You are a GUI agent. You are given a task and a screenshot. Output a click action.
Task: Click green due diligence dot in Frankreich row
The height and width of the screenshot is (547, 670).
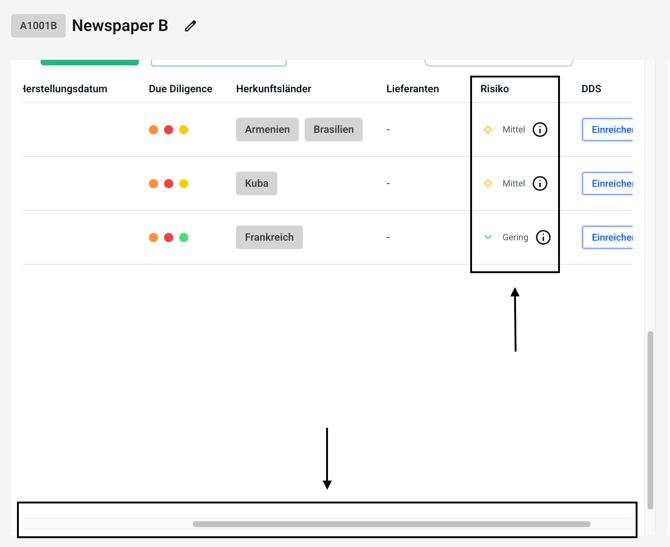(184, 238)
